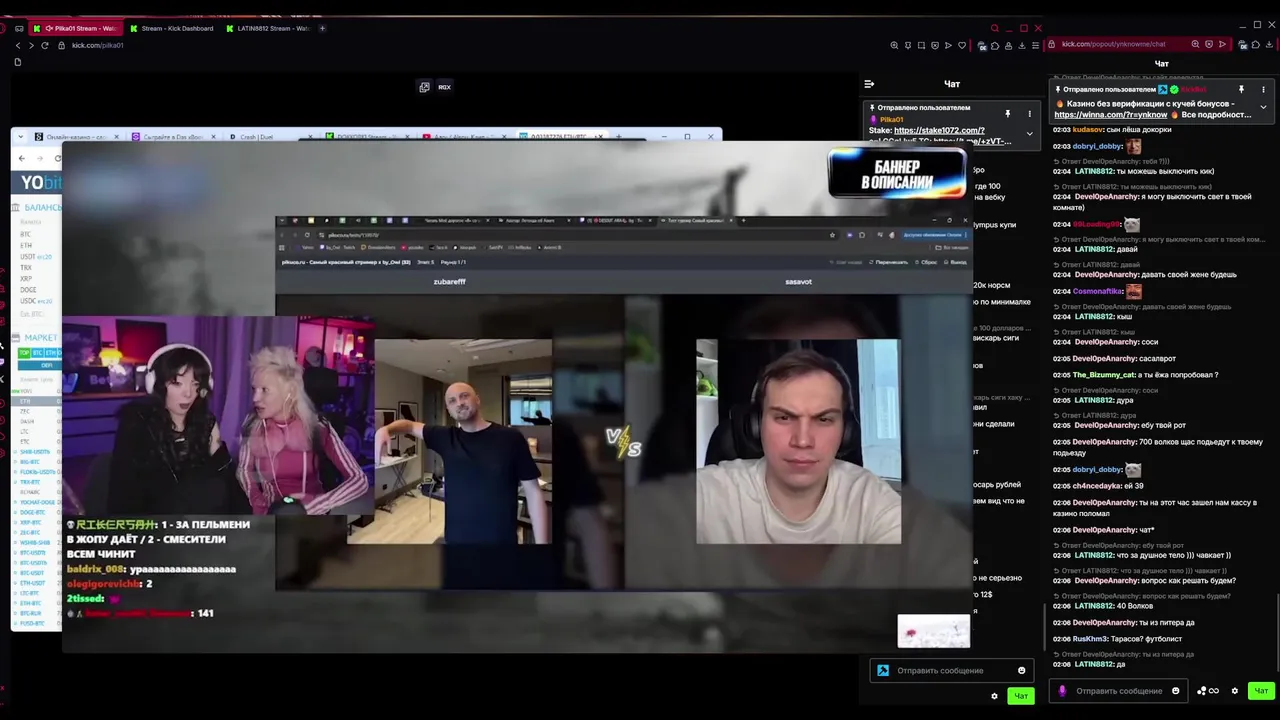Click the БАННЕР В ОПИСАНИИ banner

pyautogui.click(x=897, y=174)
